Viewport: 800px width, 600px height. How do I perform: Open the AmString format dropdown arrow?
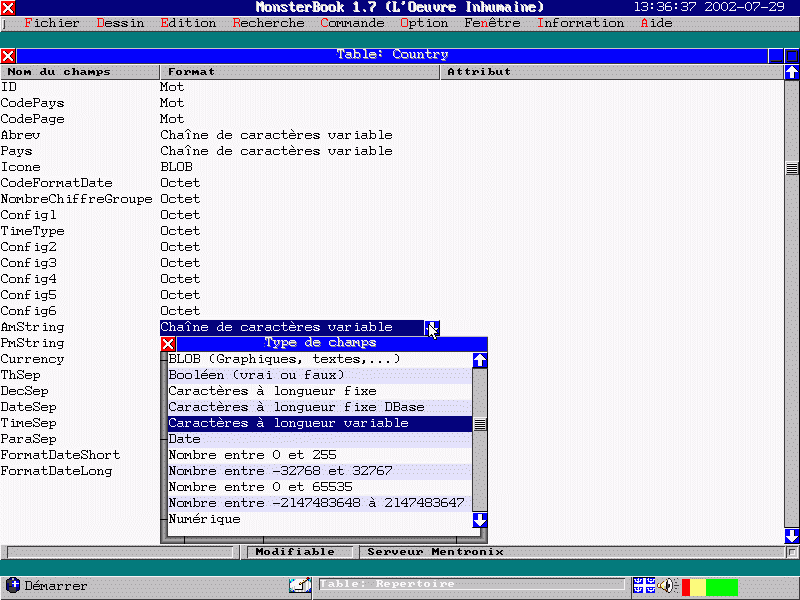pyautogui.click(x=431, y=327)
